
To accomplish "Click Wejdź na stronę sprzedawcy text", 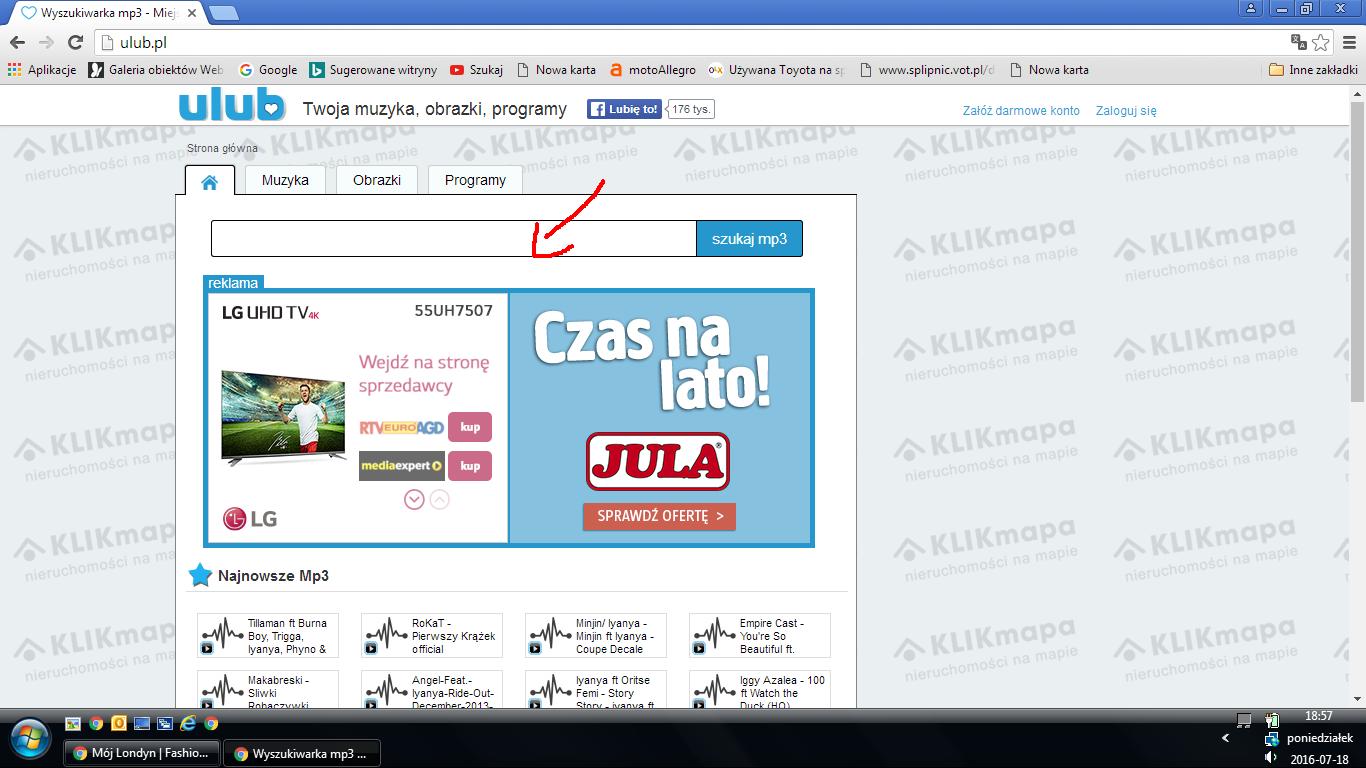I will [424, 374].
